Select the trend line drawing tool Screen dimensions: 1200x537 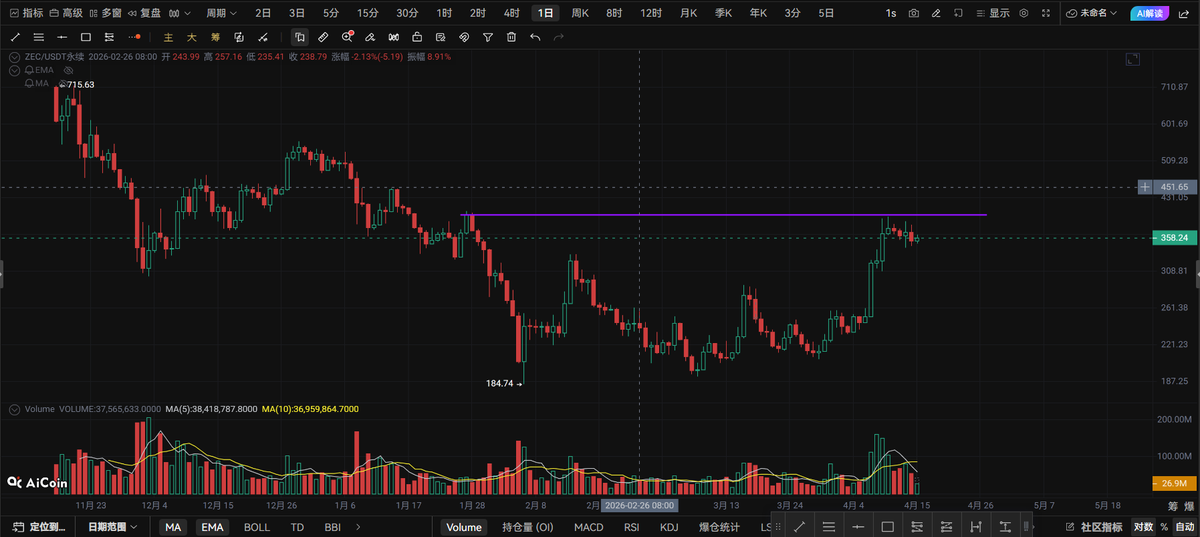pos(15,37)
